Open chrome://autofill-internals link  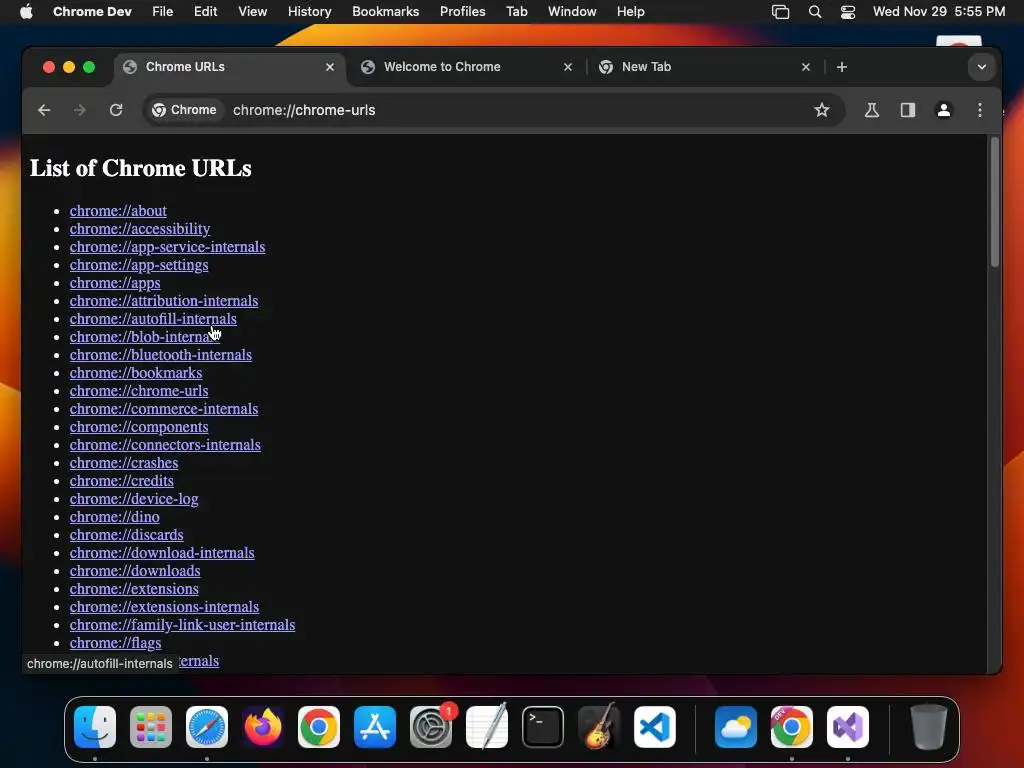click(x=153, y=319)
